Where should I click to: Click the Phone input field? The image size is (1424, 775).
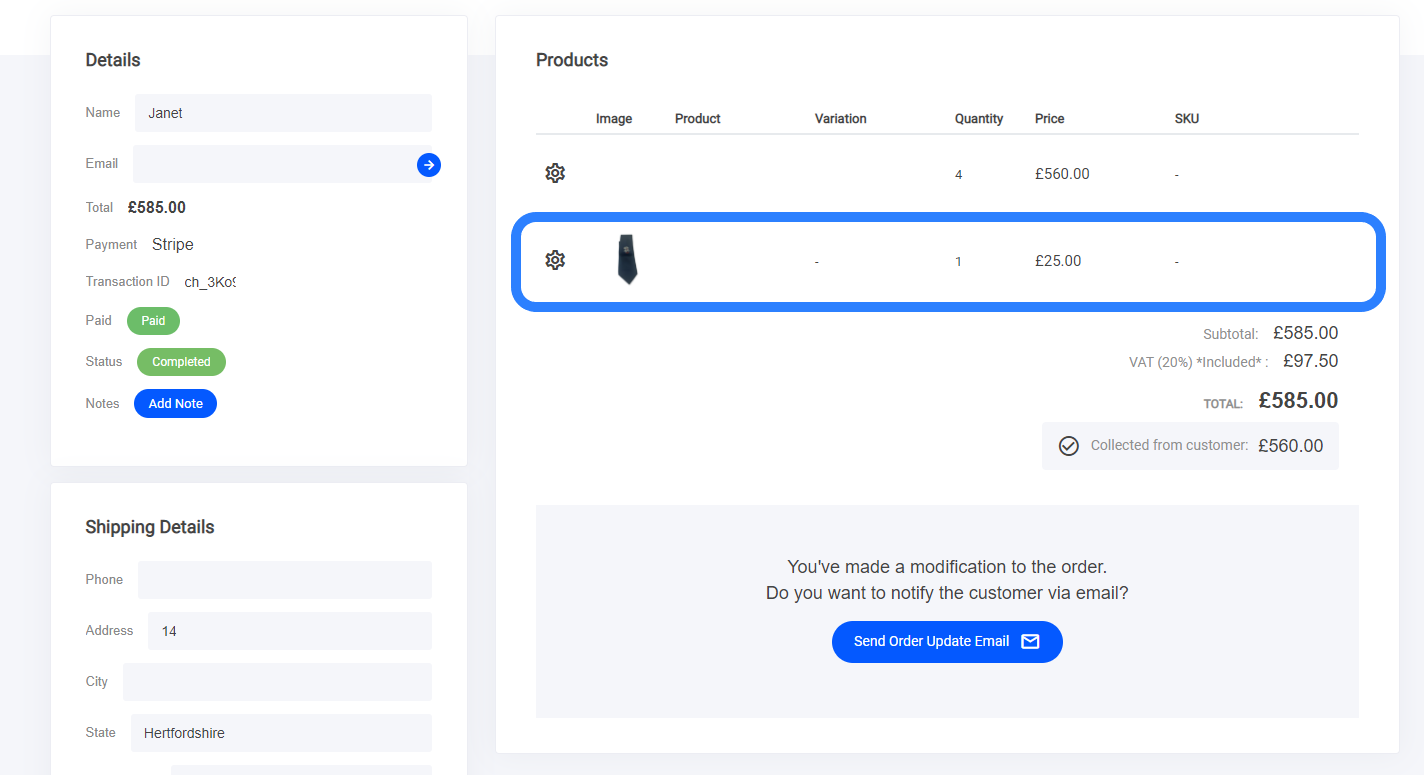coord(284,580)
